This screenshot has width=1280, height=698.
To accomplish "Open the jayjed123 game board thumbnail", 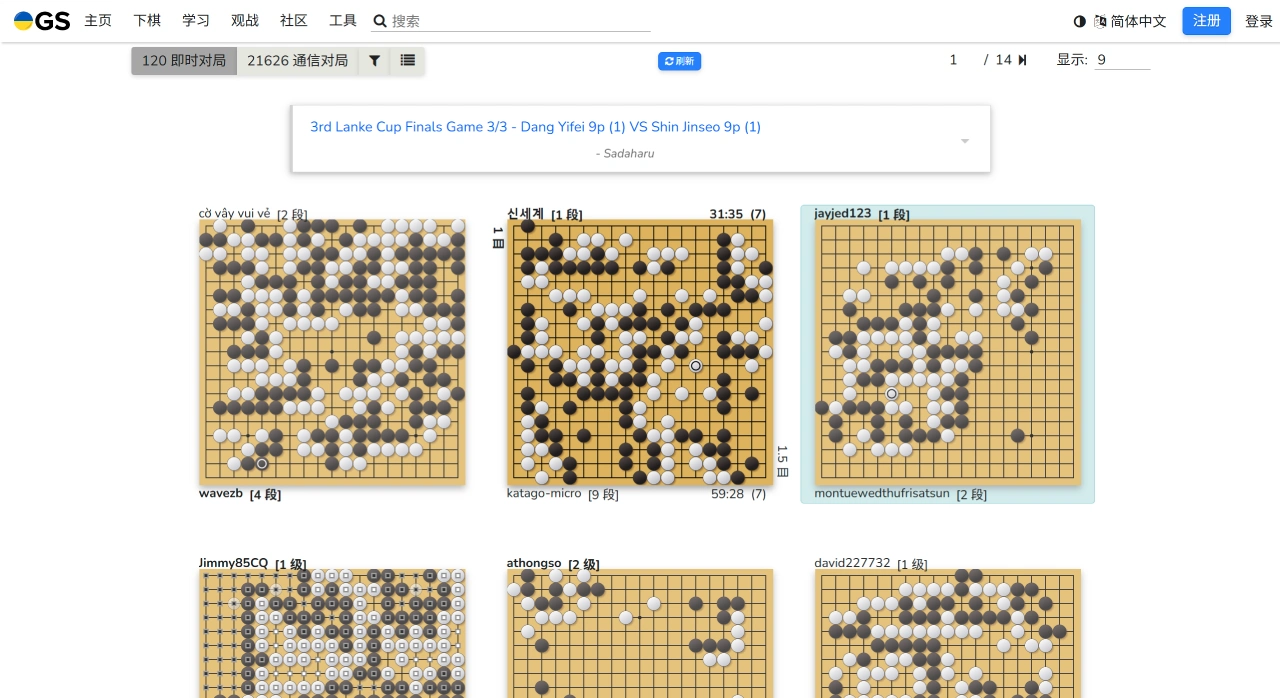I will (x=947, y=352).
